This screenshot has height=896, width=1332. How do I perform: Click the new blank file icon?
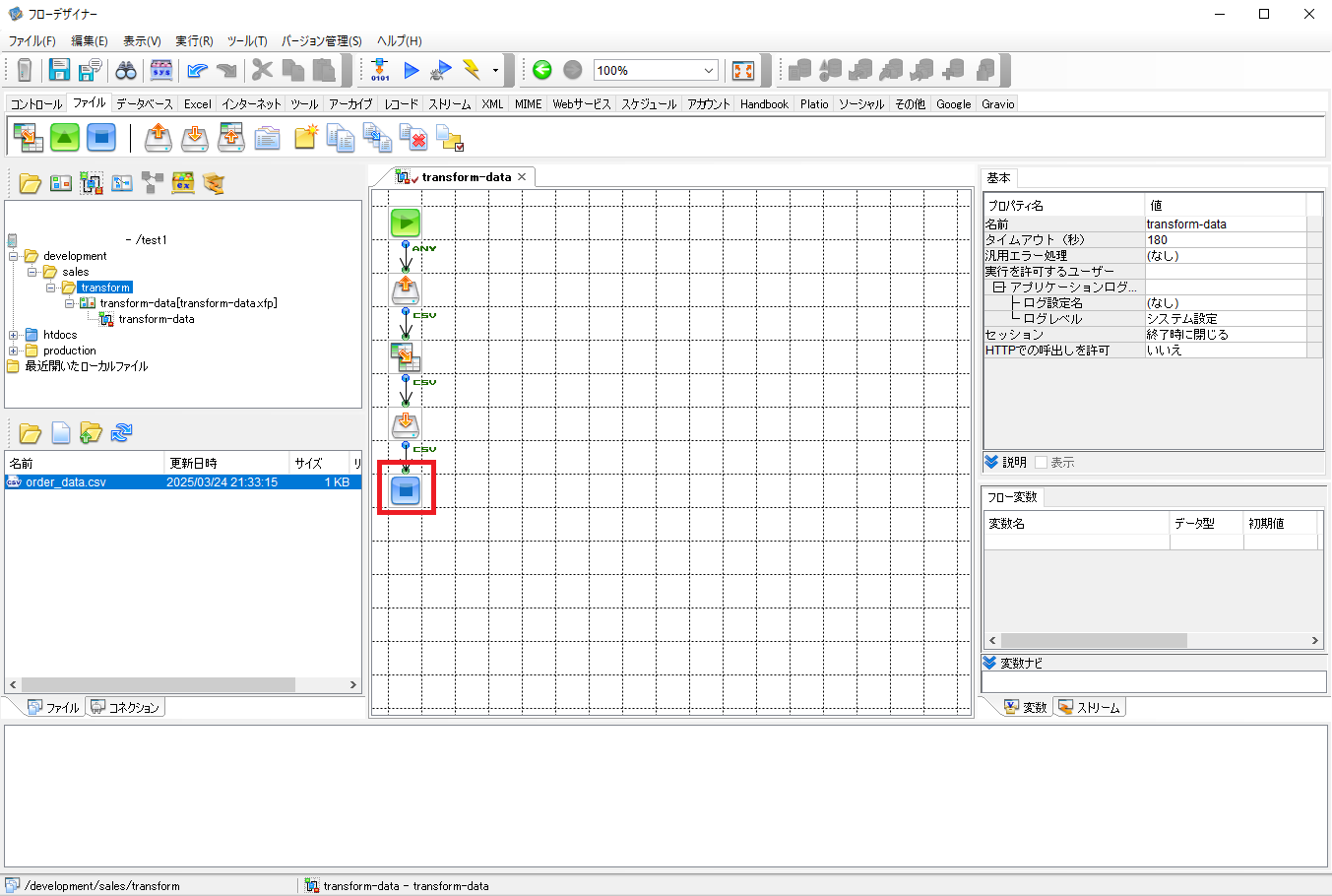click(x=61, y=432)
